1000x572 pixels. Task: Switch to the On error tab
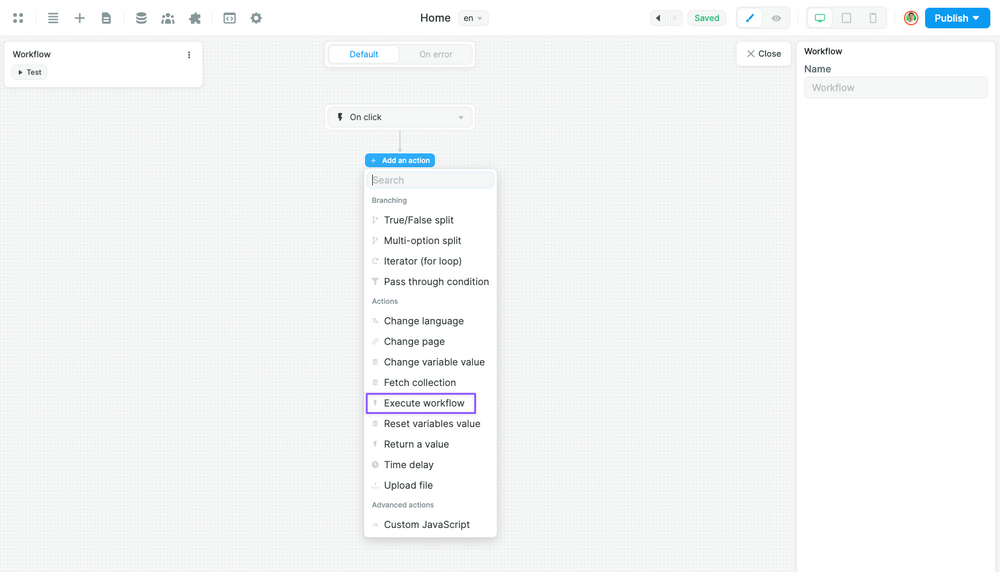pyautogui.click(x=435, y=54)
